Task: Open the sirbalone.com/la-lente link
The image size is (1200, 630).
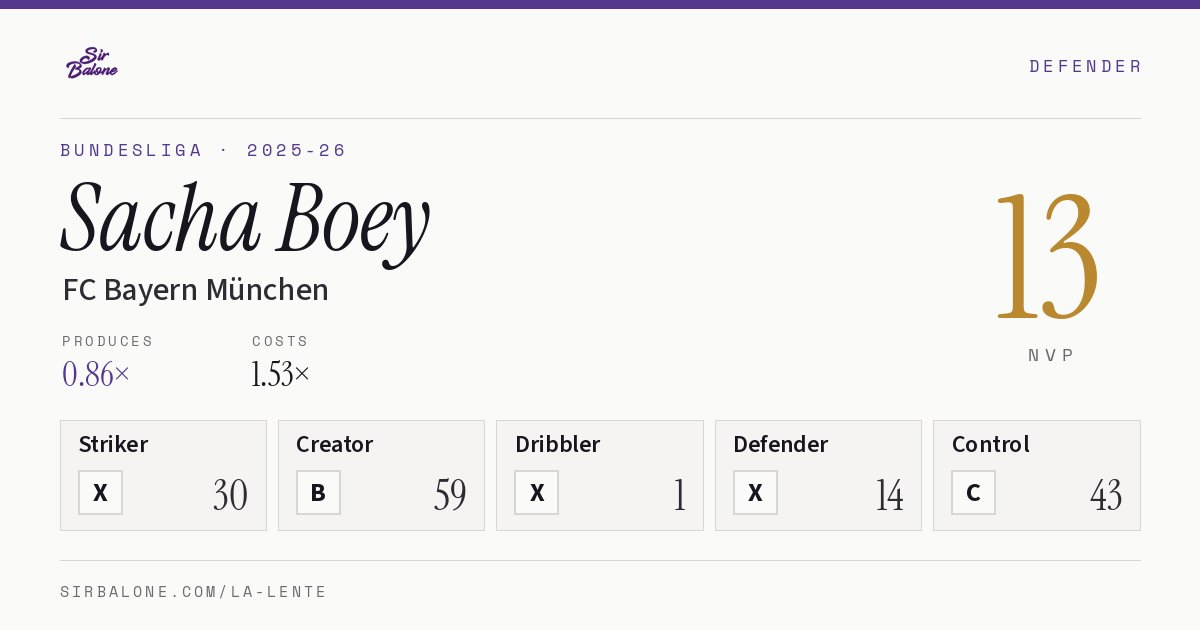Action: click(194, 592)
